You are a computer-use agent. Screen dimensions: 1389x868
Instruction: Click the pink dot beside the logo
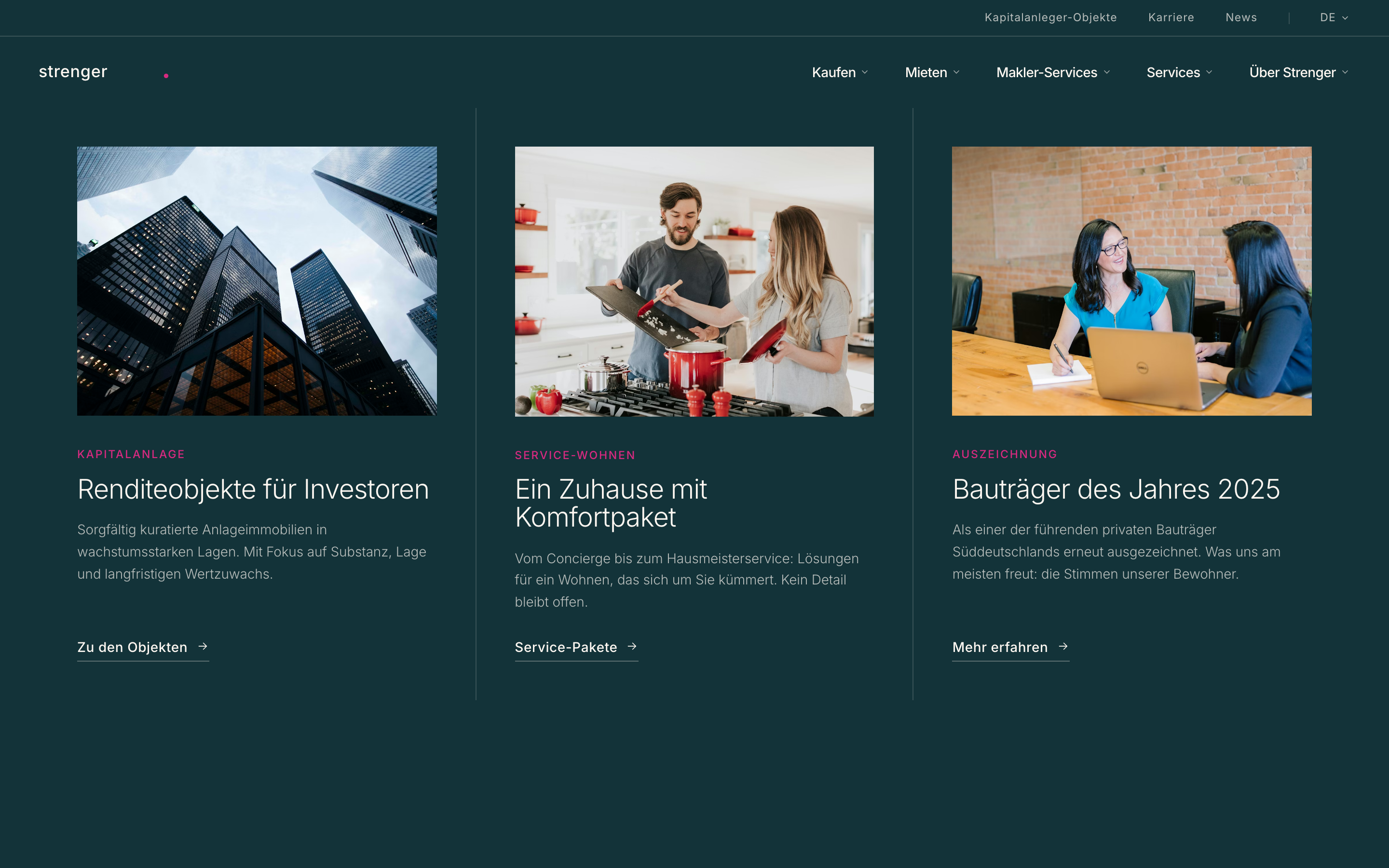166,76
